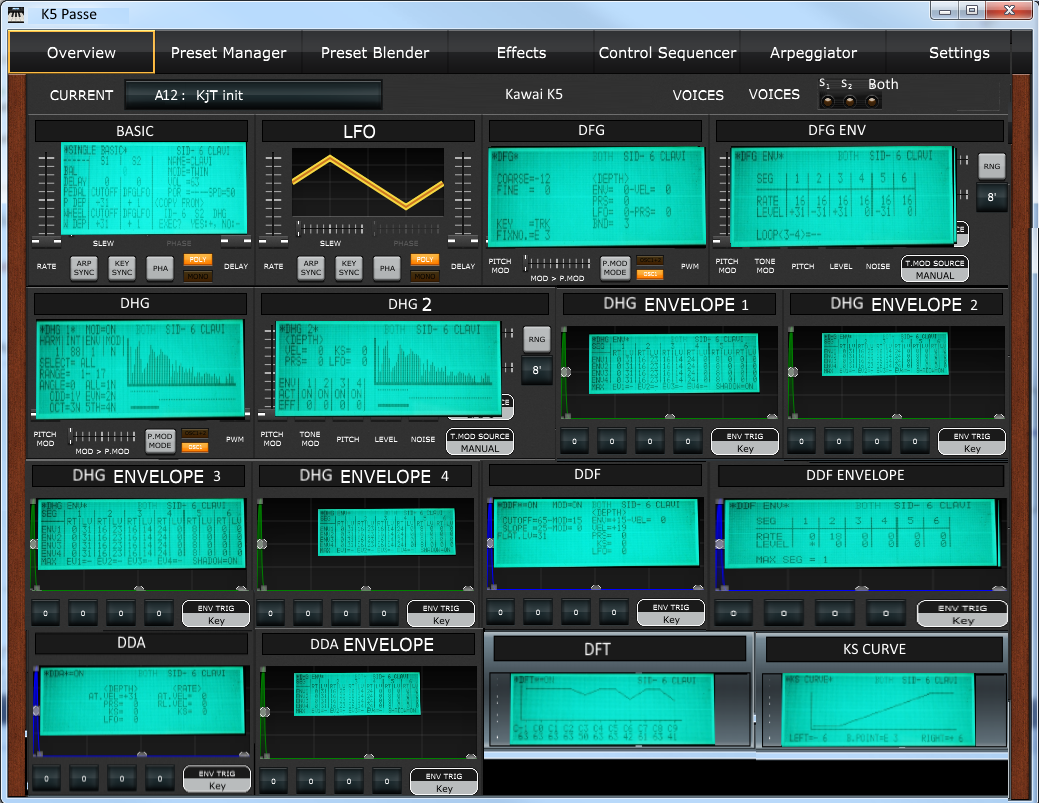Open the current preset A12 KjT init selector
The width and height of the screenshot is (1039, 803).
pos(253,95)
